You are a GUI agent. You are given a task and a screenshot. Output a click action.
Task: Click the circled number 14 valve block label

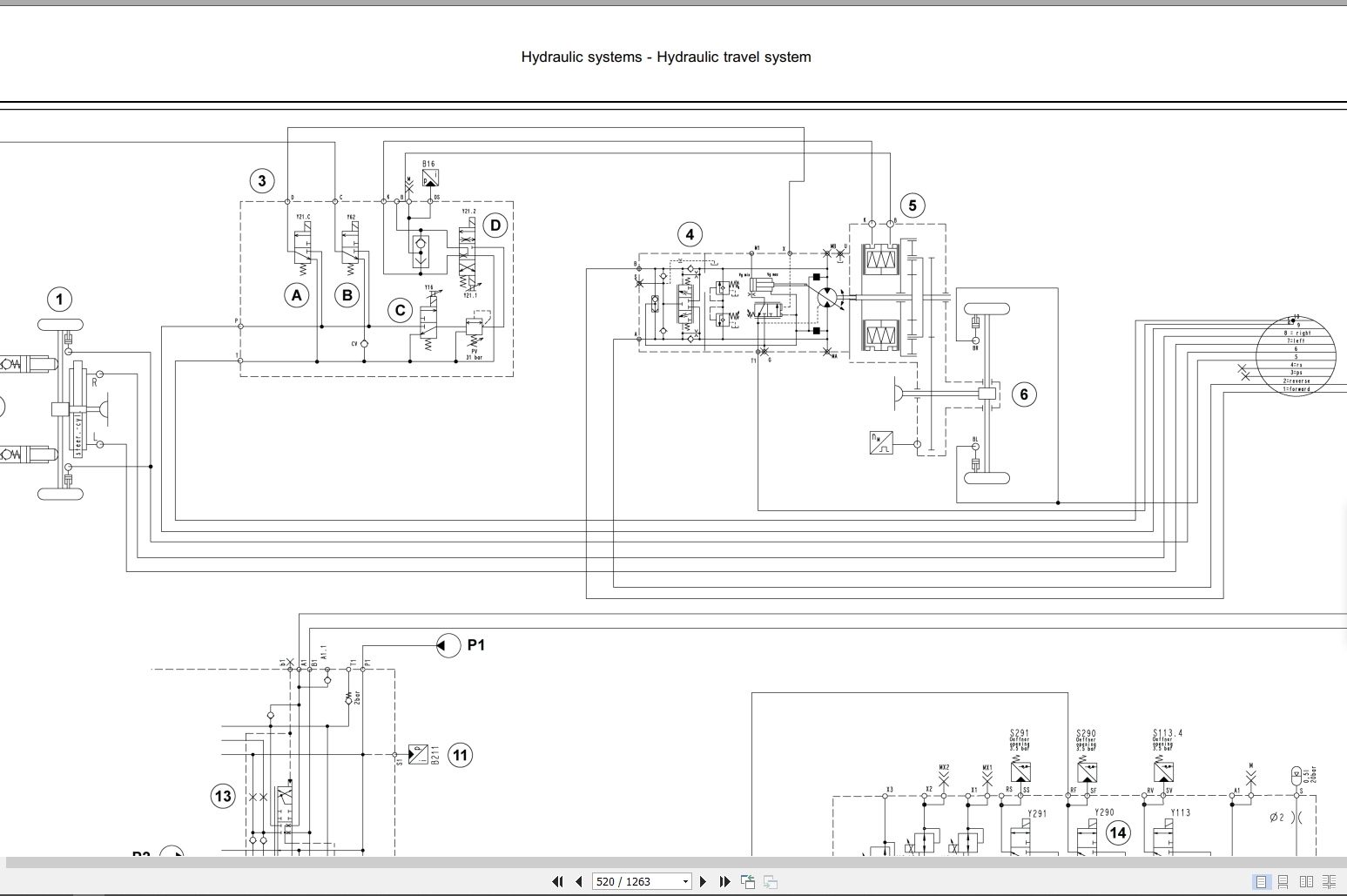click(1117, 832)
